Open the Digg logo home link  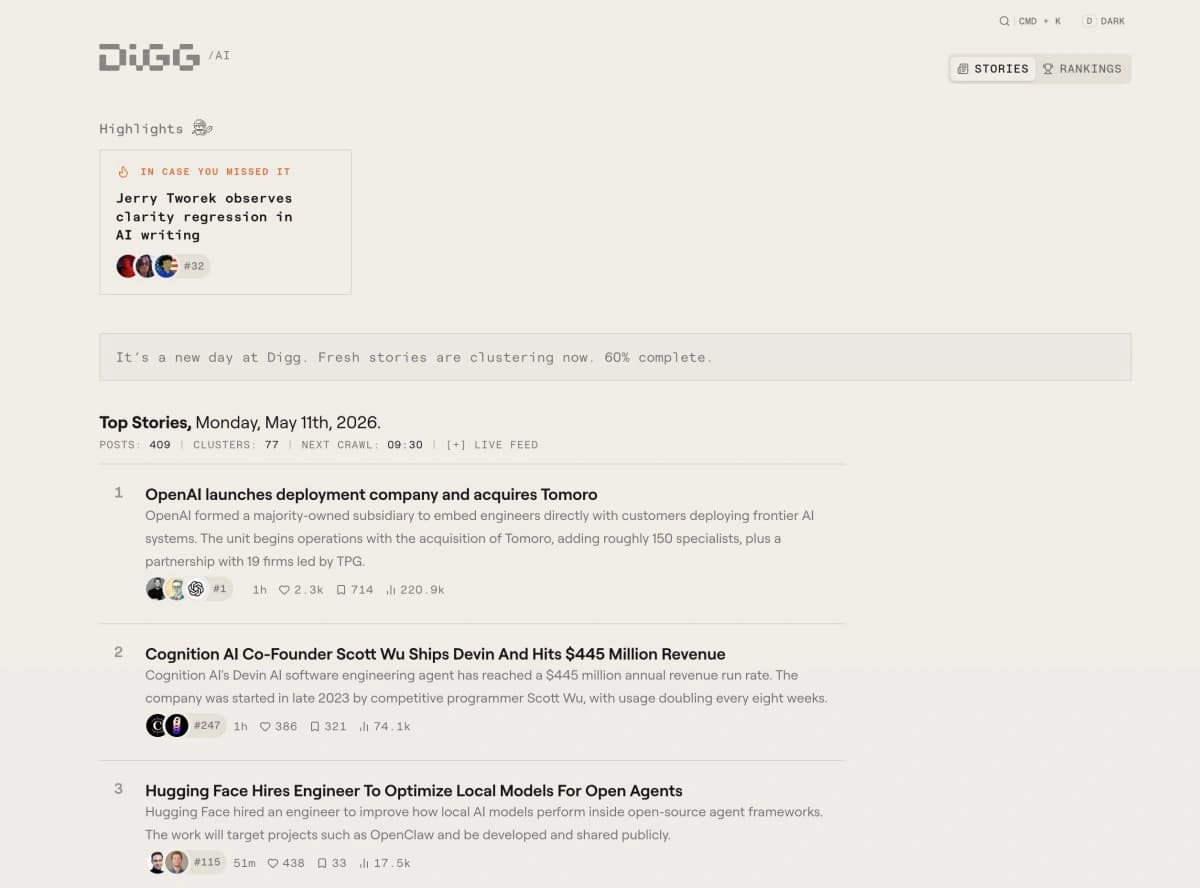tap(149, 57)
